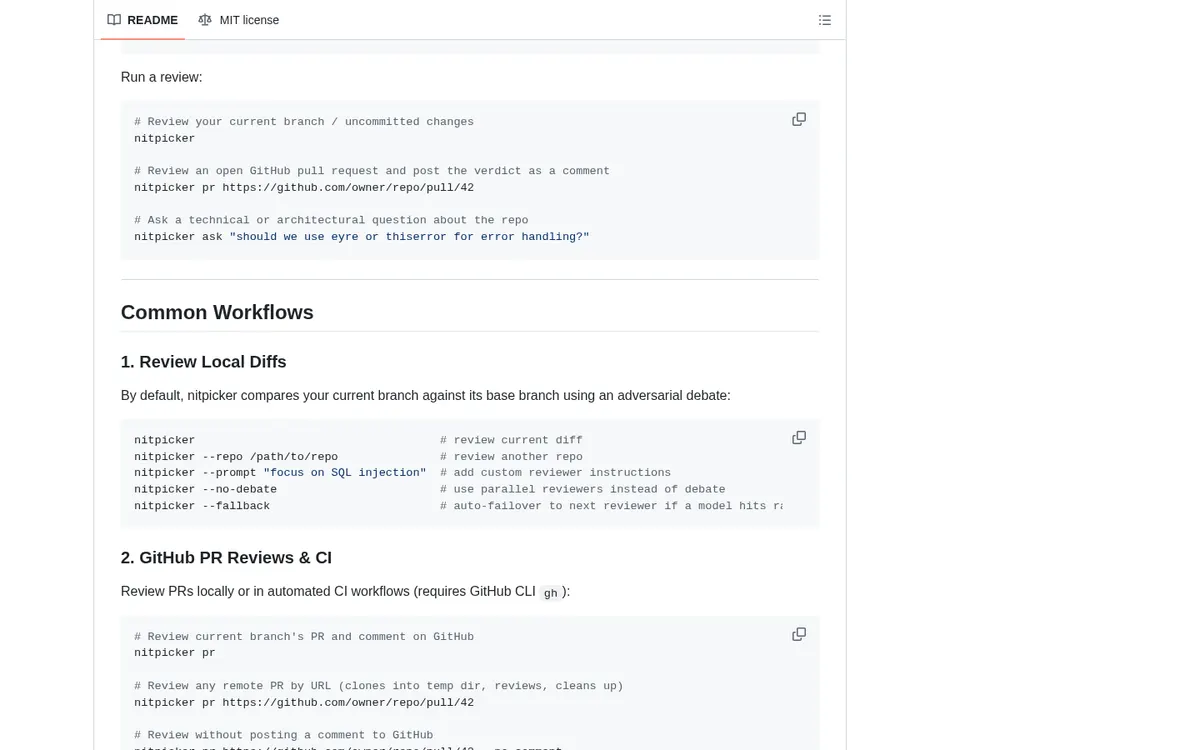
Task: Click the sentence starting "By default, nitpicker compares"
Action: [426, 396]
